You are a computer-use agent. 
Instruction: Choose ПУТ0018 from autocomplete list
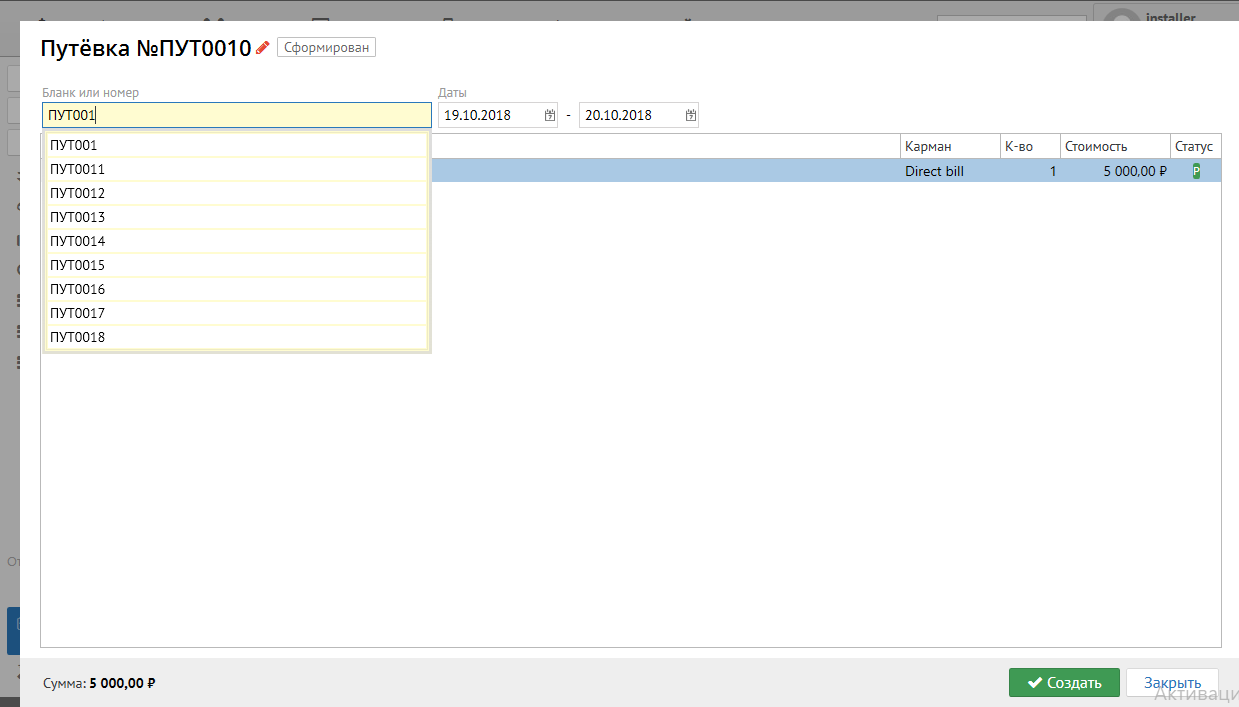[237, 337]
